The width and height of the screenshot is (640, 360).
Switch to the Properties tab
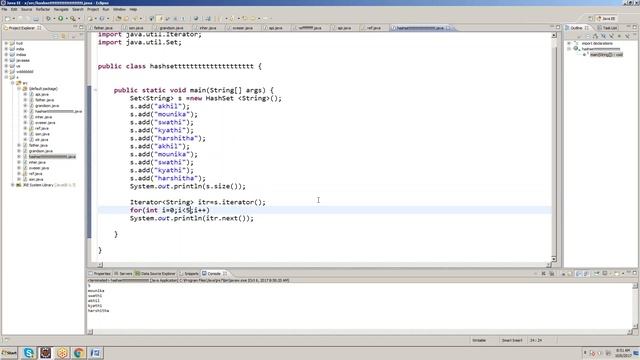pyautogui.click(x=100, y=273)
